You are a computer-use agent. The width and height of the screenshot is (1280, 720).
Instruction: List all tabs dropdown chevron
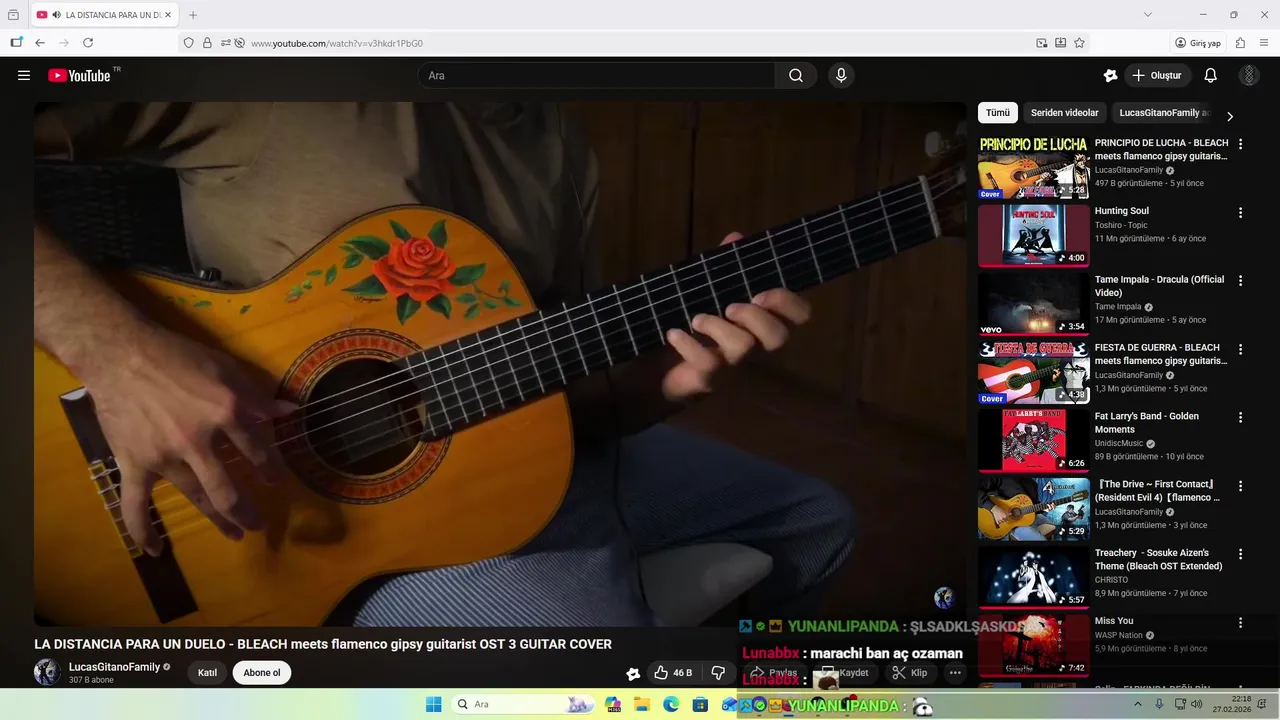click(1148, 15)
